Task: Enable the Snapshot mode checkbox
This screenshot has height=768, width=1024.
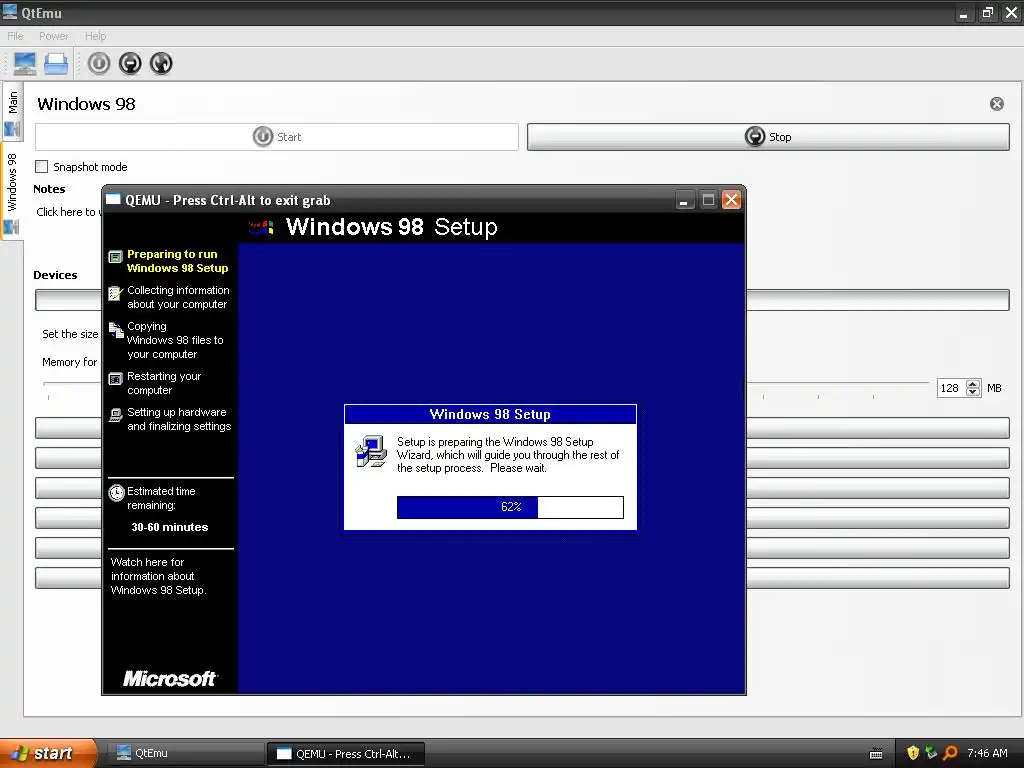Action: point(42,167)
